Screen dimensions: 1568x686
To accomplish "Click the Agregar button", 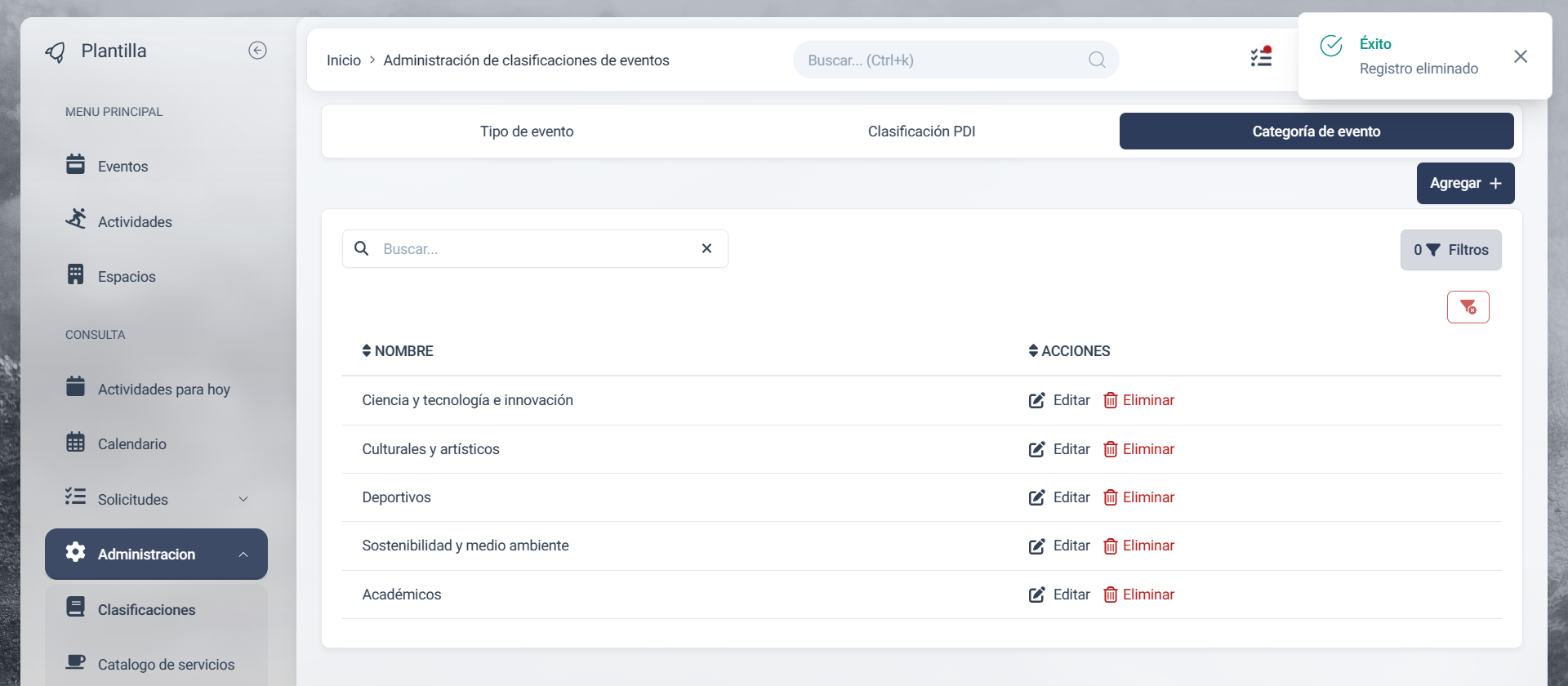I will coord(1465,183).
